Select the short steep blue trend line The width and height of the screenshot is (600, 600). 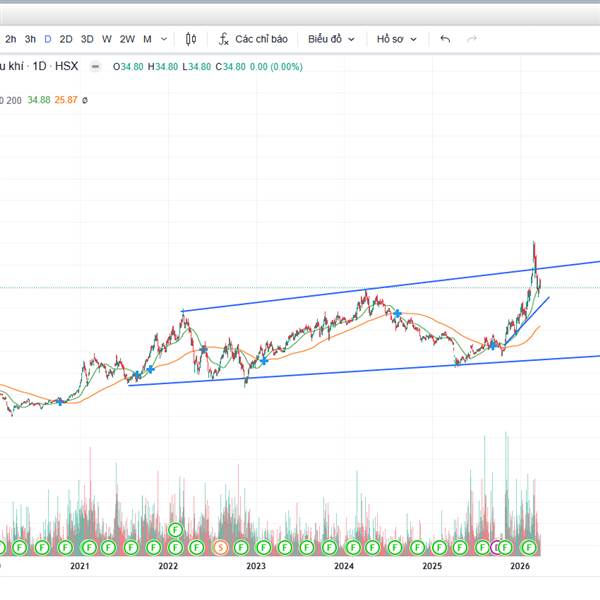coord(527,321)
